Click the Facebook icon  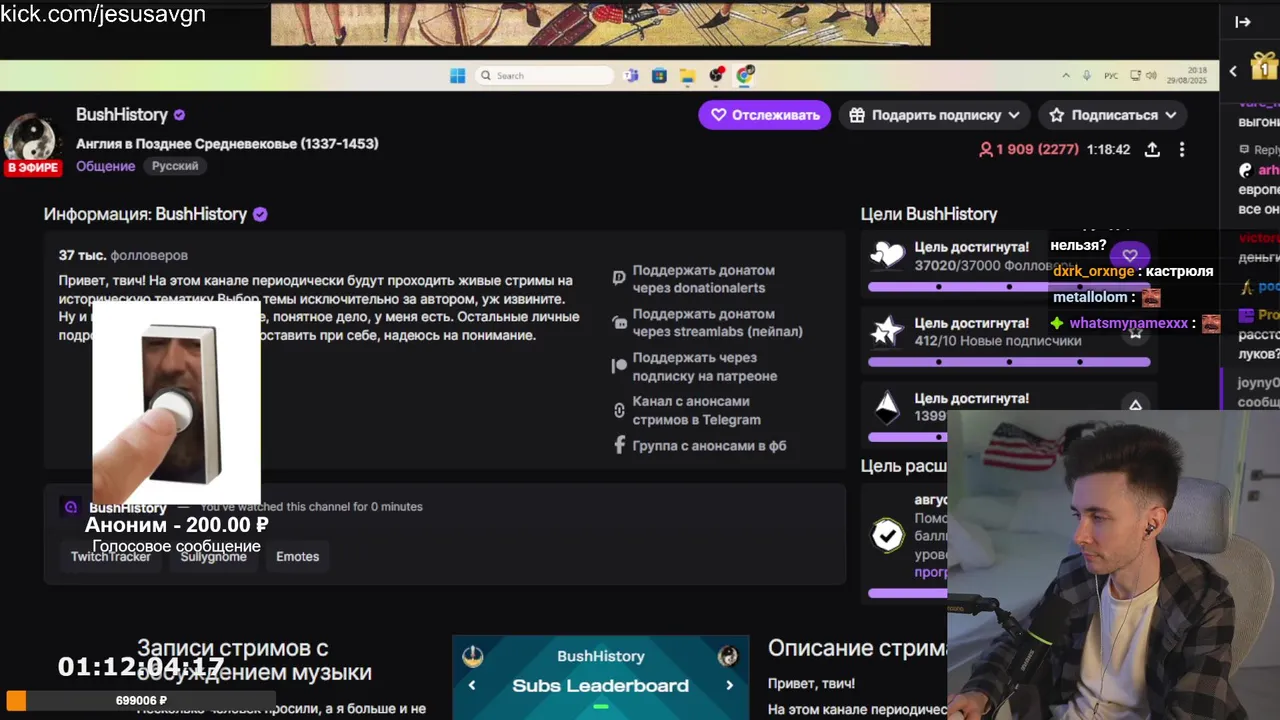tap(619, 446)
